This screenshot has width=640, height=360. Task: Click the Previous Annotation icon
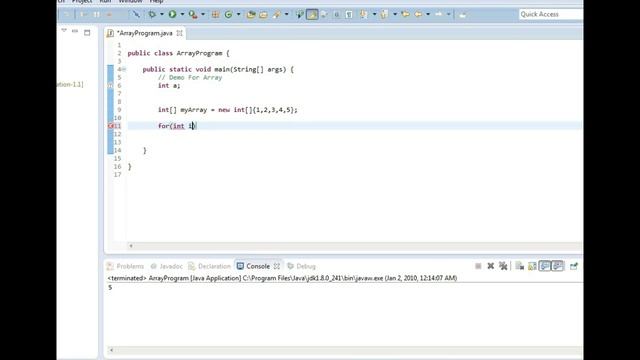tap(384, 14)
